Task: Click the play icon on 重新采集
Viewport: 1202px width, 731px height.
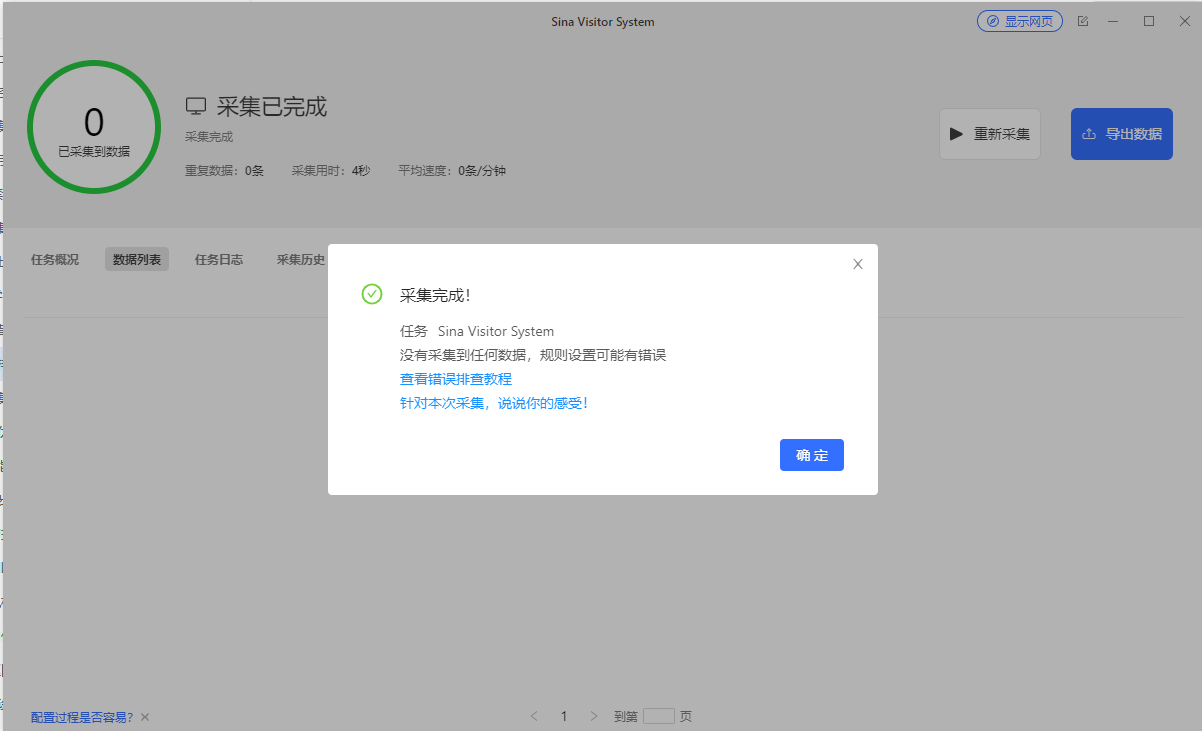Action: coord(956,134)
